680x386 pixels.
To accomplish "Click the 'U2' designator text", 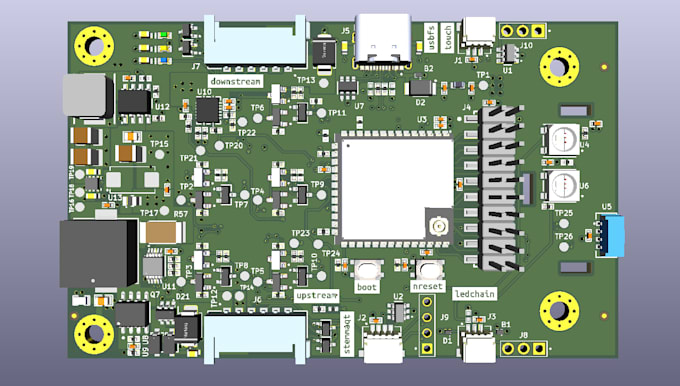I will [398, 296].
